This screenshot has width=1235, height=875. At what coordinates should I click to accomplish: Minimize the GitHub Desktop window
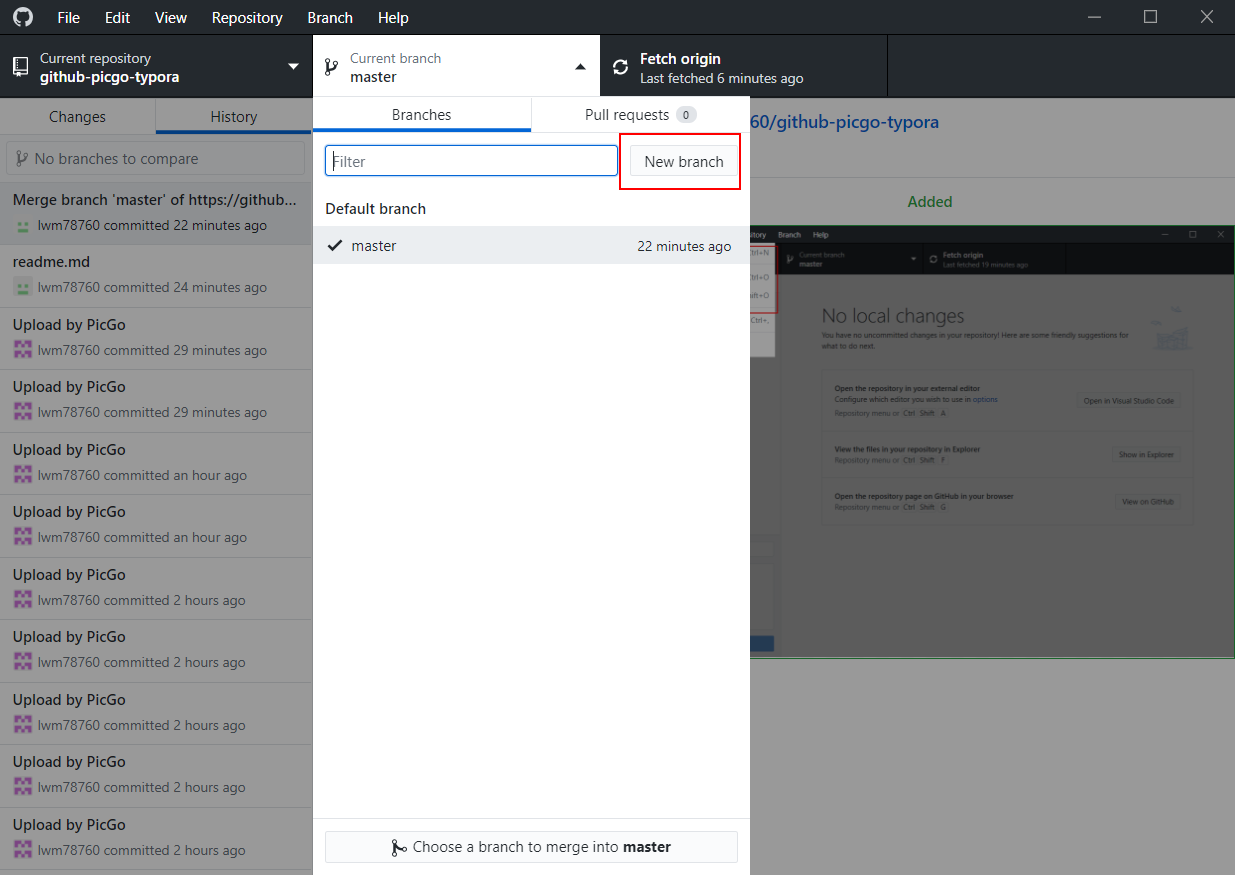(x=1094, y=17)
